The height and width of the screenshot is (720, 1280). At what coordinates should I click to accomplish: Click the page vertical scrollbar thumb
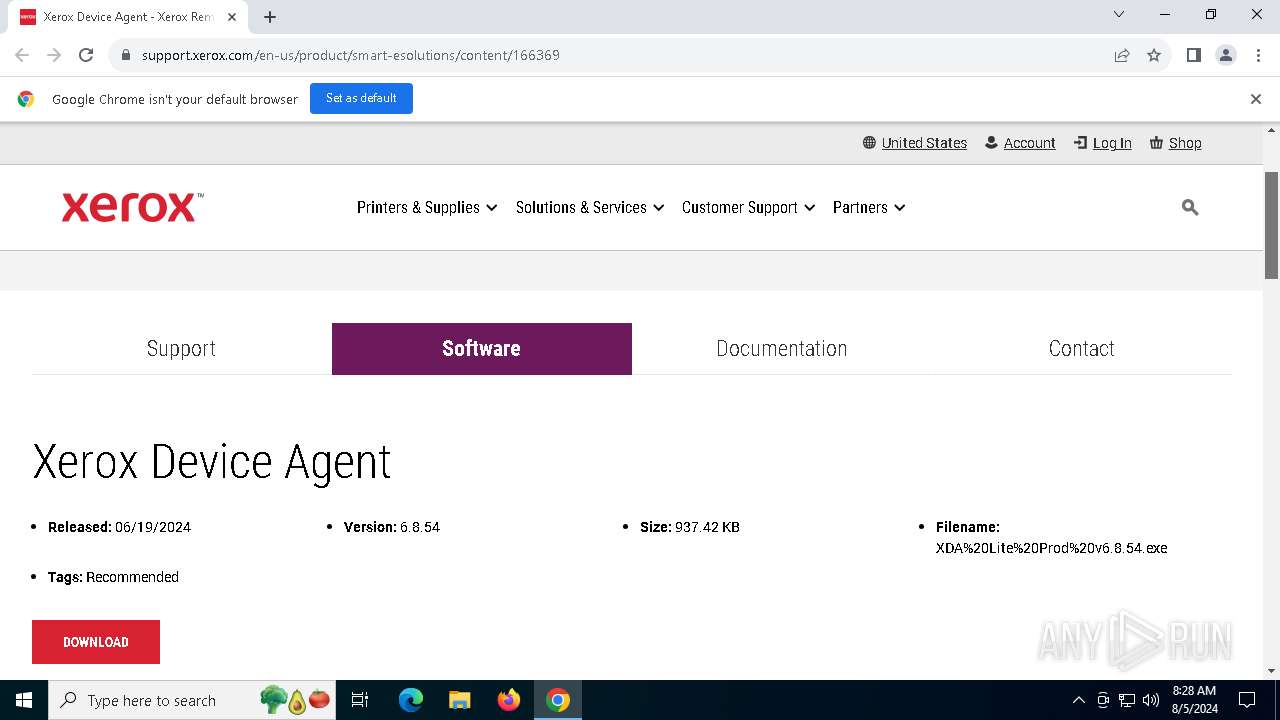1271,225
